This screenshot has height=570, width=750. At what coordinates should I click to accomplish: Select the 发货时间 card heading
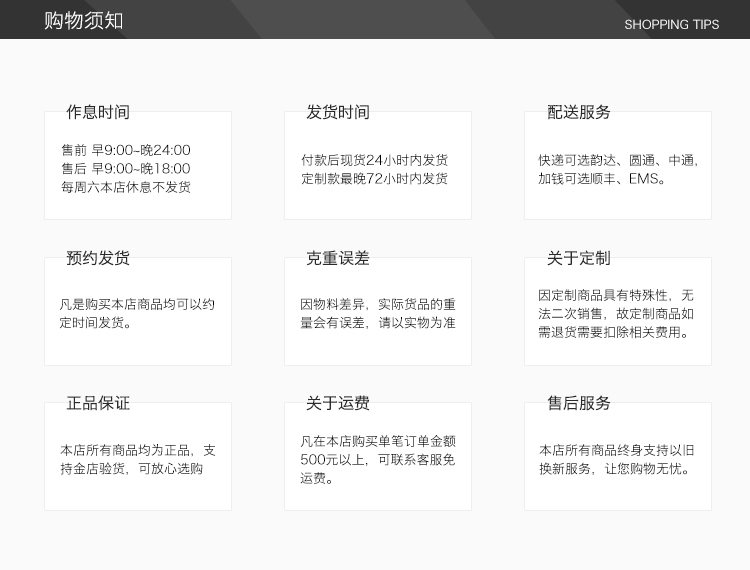tap(338, 112)
